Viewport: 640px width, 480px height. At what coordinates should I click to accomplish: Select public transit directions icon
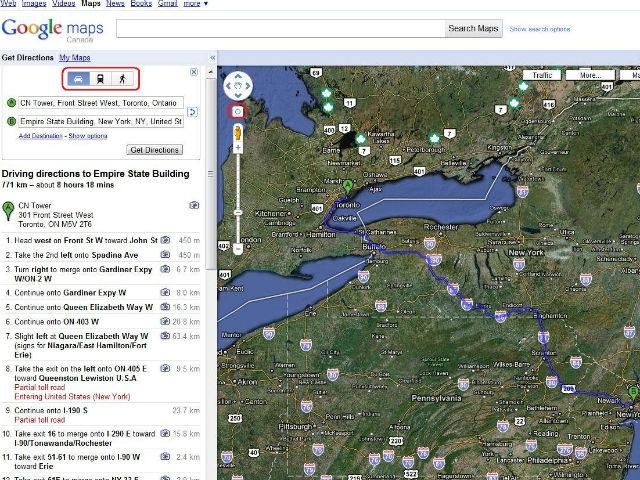[100, 77]
